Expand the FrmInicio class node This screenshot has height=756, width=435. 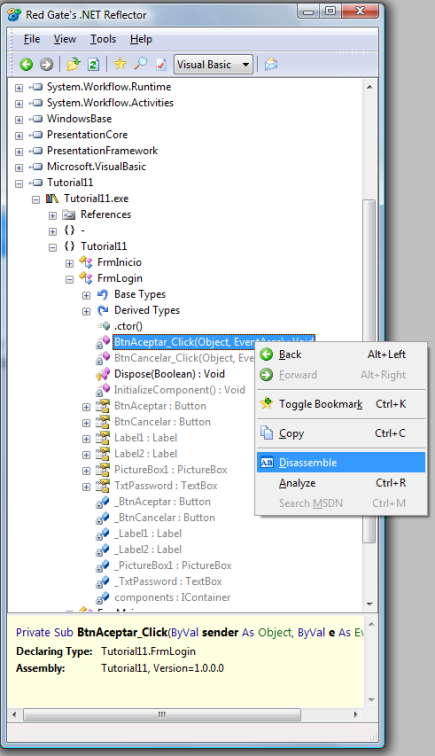point(69,263)
